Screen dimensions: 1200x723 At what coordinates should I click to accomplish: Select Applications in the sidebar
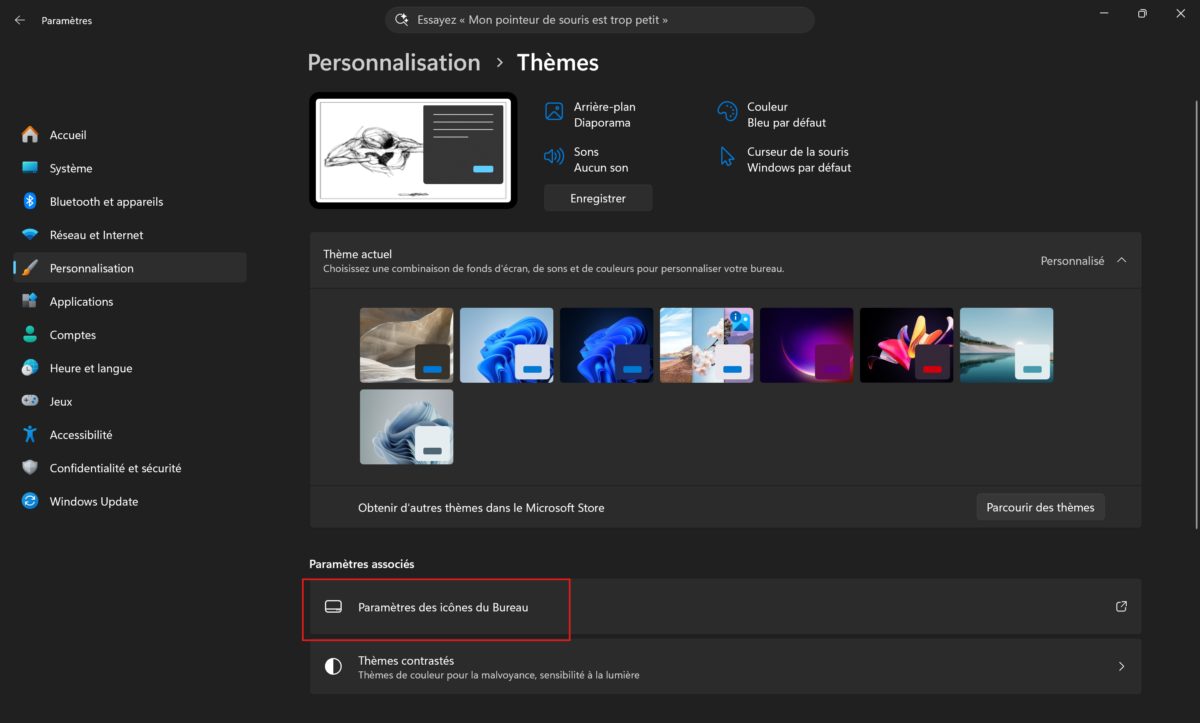point(130,301)
